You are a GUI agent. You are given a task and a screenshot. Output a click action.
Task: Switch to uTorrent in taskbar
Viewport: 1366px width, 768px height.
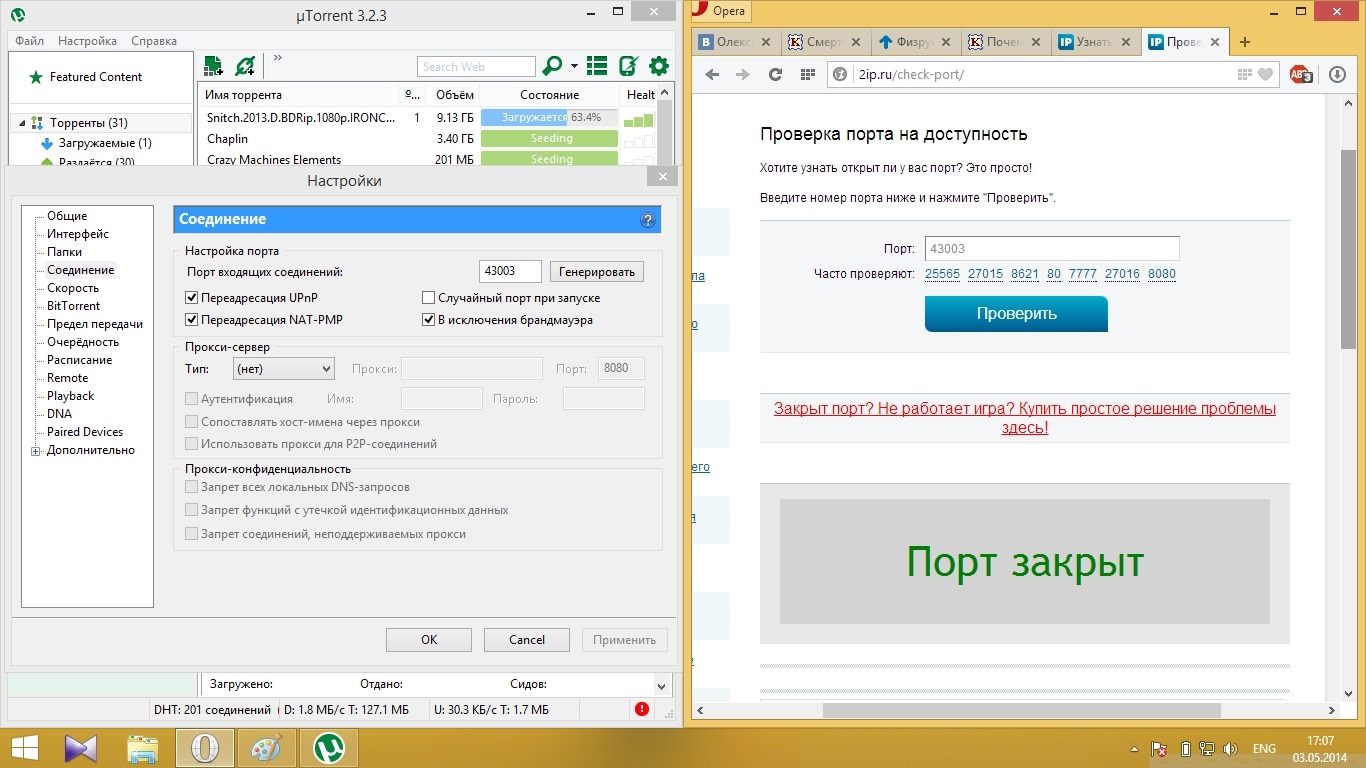[327, 747]
